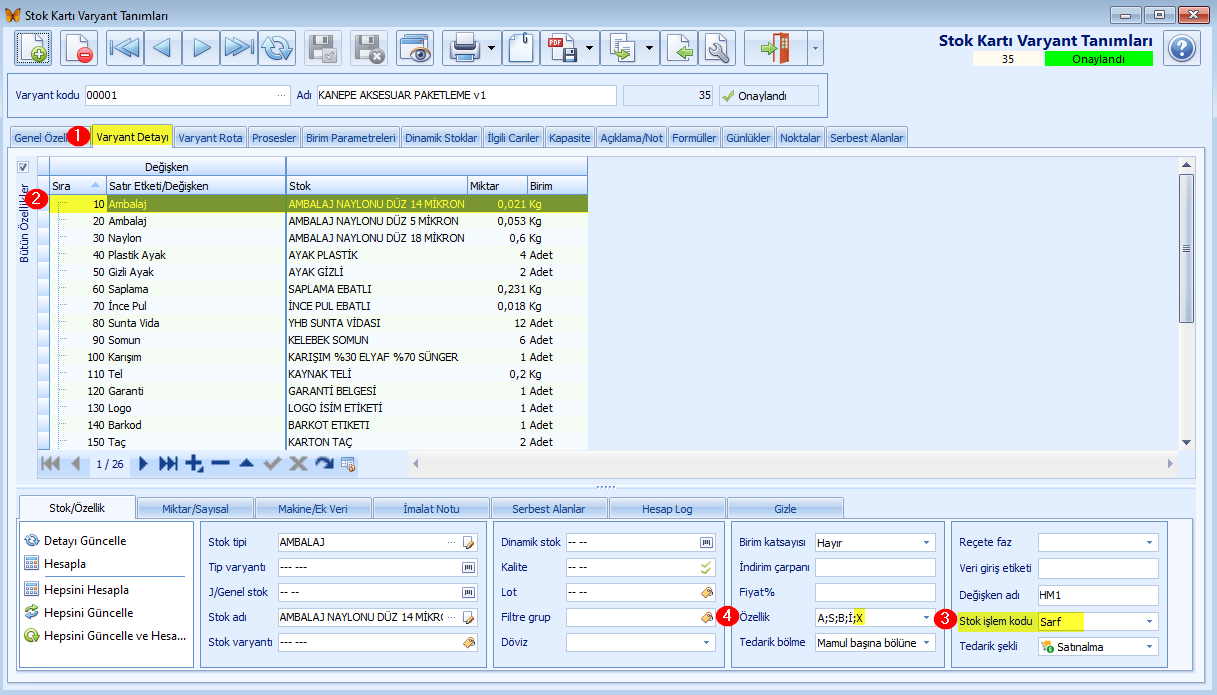Viewport: 1217px width, 695px height.
Task: Delete the grid row with the minus icon
Action: pyautogui.click(x=220, y=464)
